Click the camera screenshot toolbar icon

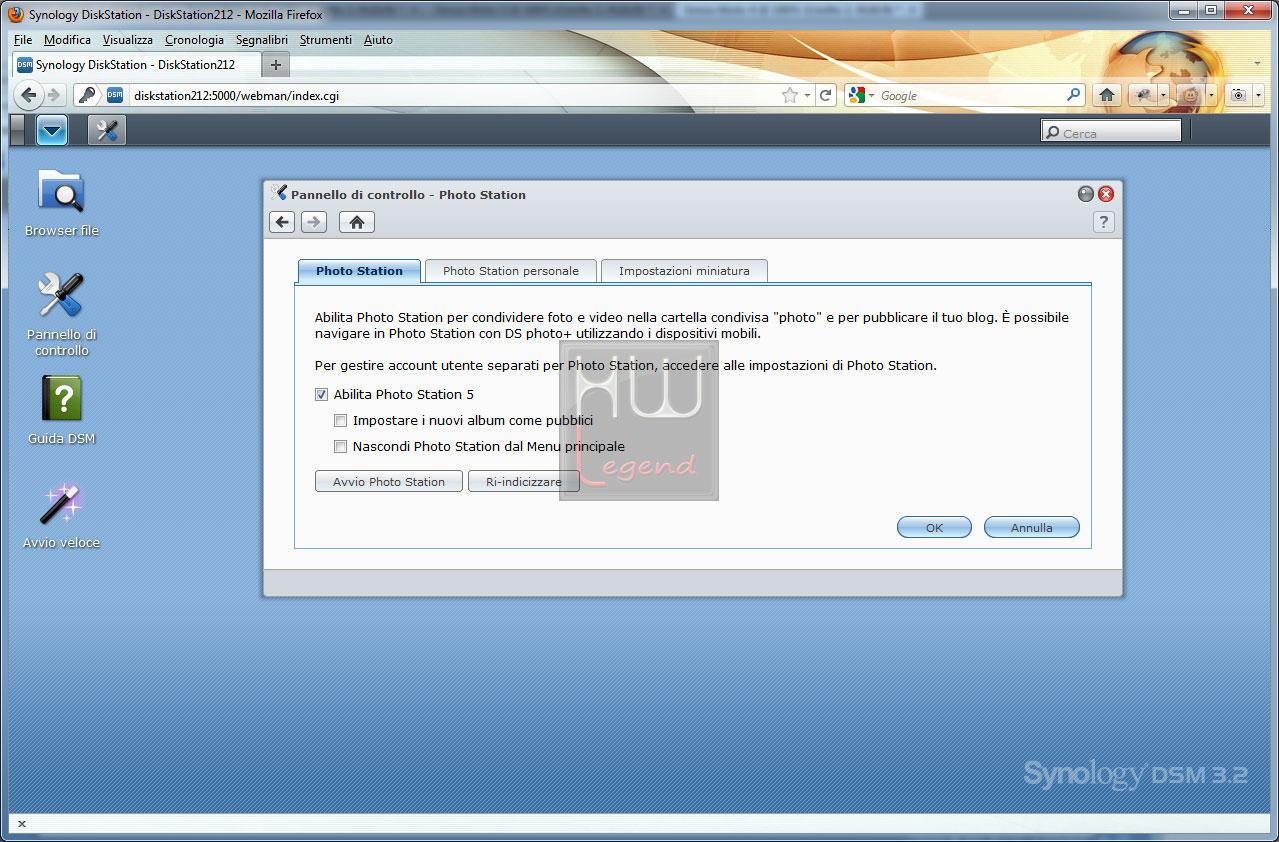click(1239, 95)
